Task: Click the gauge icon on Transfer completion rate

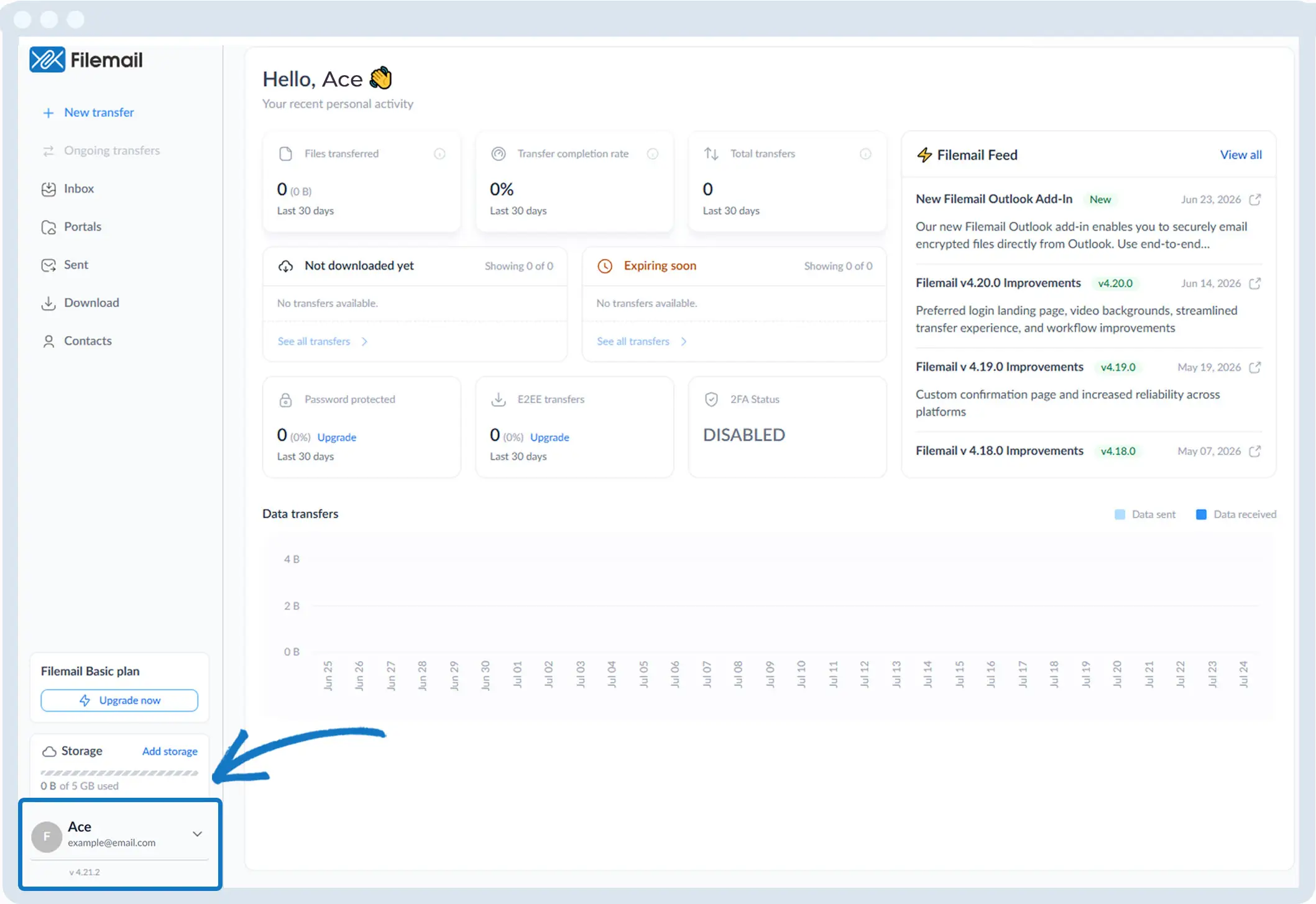Action: point(499,153)
